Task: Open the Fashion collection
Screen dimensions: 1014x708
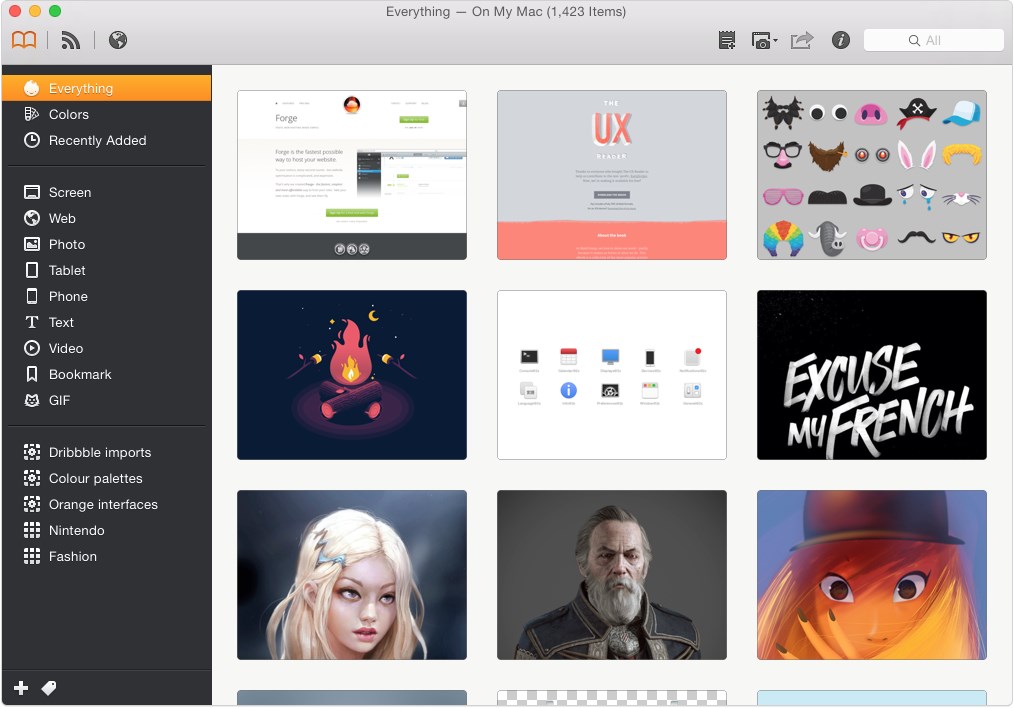Action: pyautogui.click(x=107, y=556)
